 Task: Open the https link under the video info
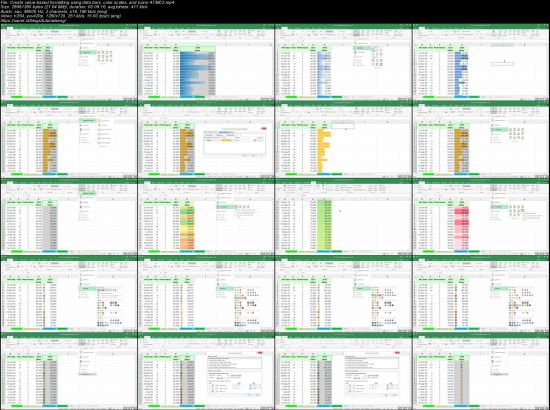tap(33, 20)
